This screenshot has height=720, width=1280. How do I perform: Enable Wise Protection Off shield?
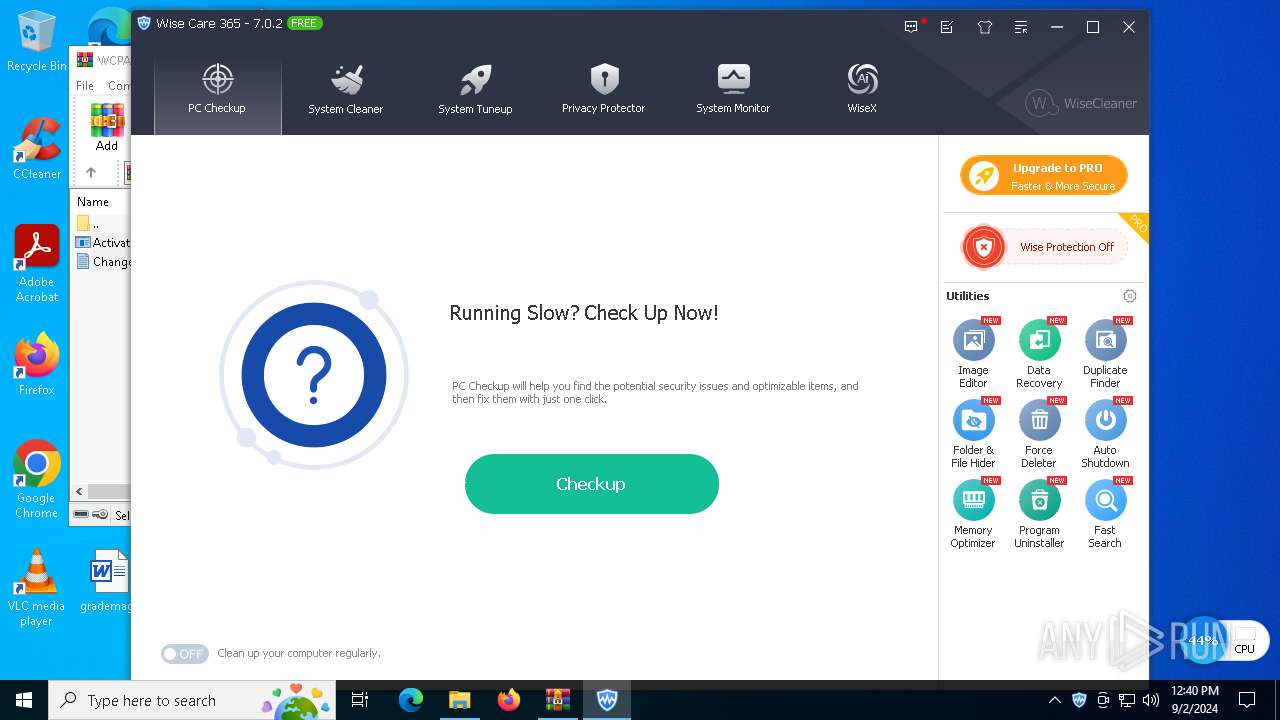click(1044, 247)
